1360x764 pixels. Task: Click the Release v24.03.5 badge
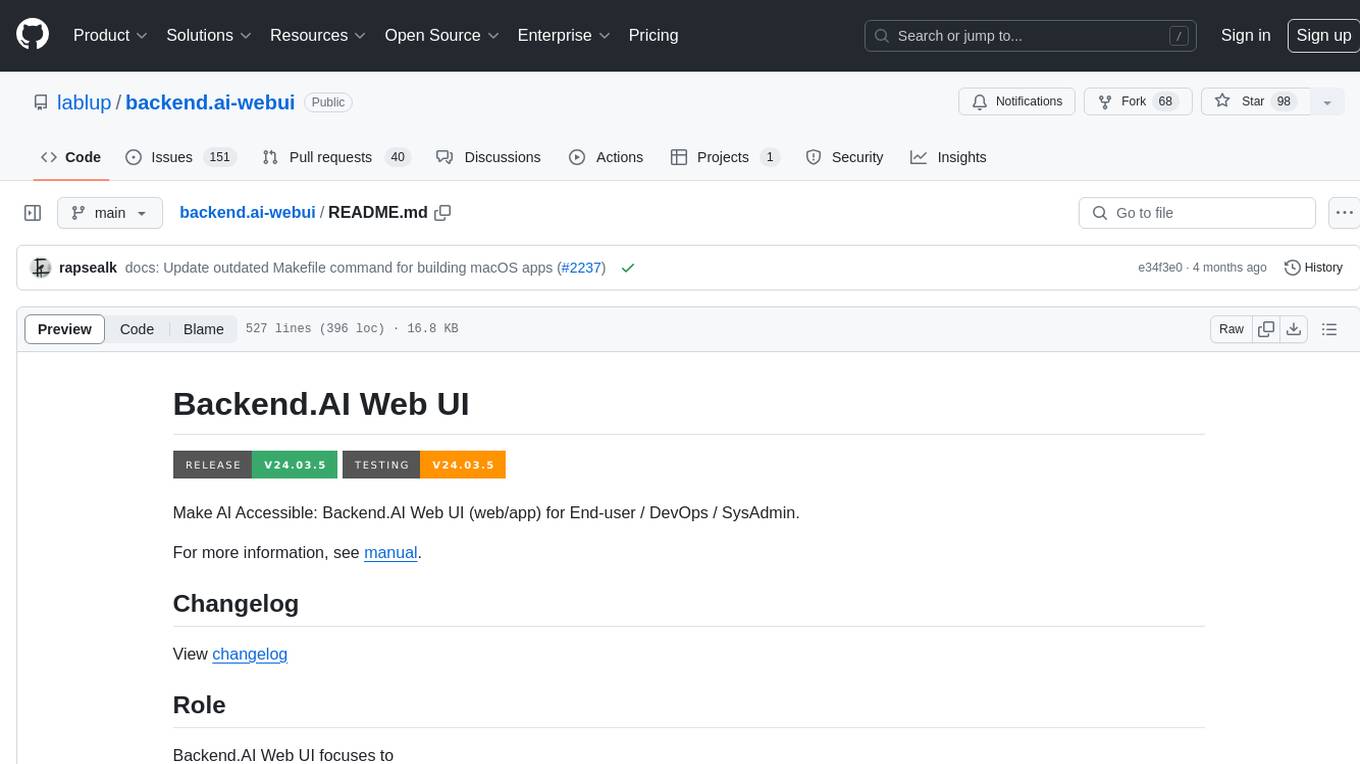pos(254,464)
